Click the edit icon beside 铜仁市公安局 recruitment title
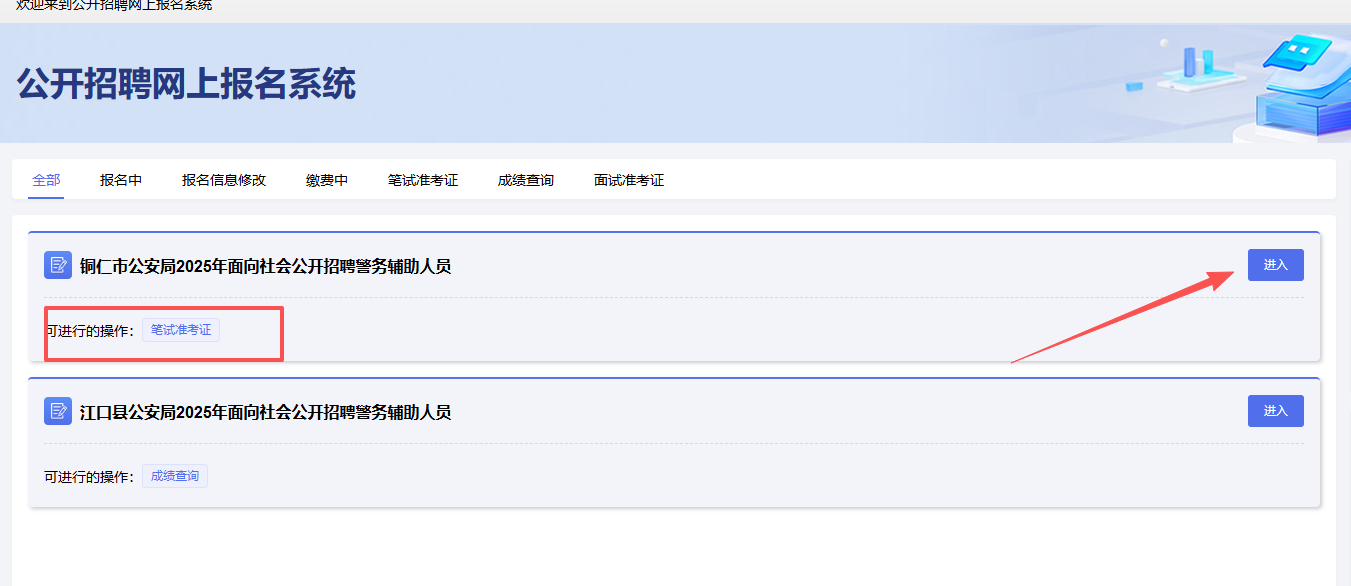 [x=58, y=265]
